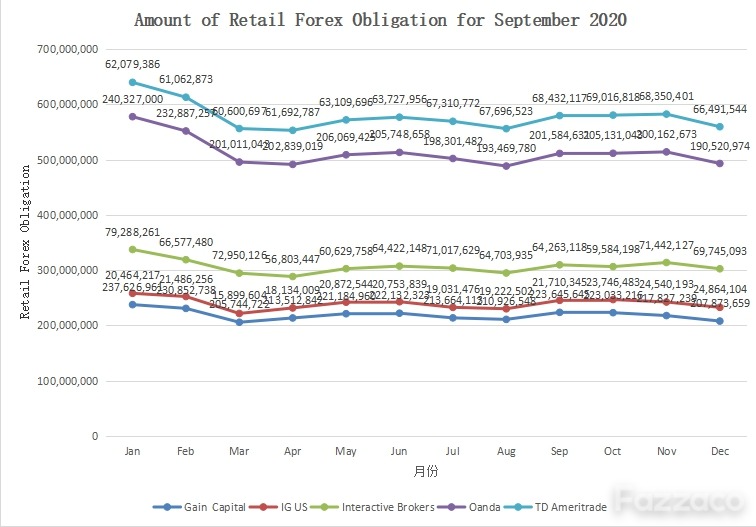The height and width of the screenshot is (527, 756).
Task: Click the Apr month label
Action: (293, 451)
